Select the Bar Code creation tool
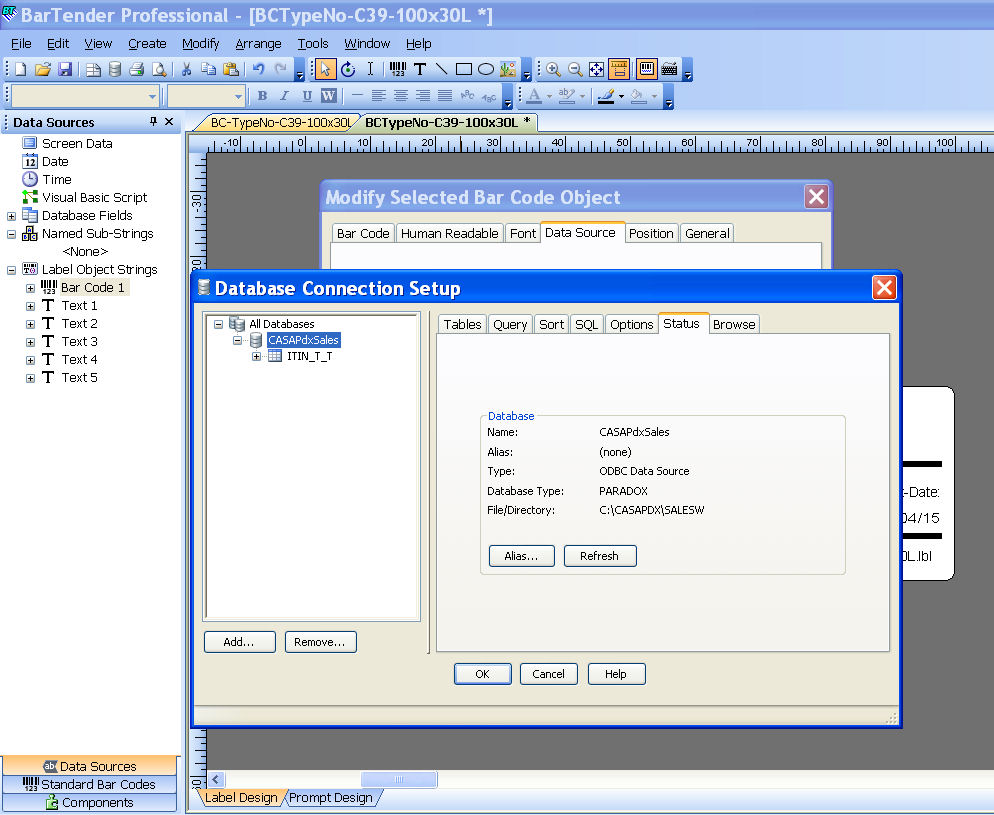This screenshot has width=994, height=815. click(397, 69)
